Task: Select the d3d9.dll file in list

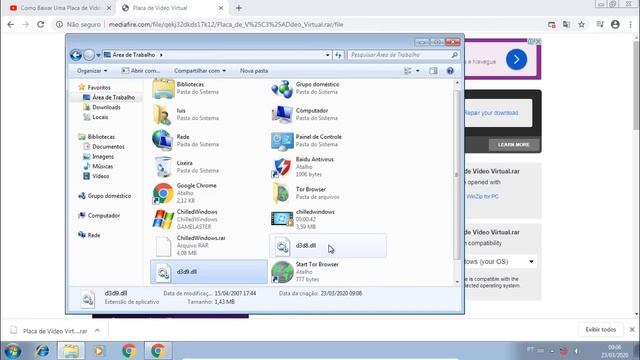Action: (209, 272)
